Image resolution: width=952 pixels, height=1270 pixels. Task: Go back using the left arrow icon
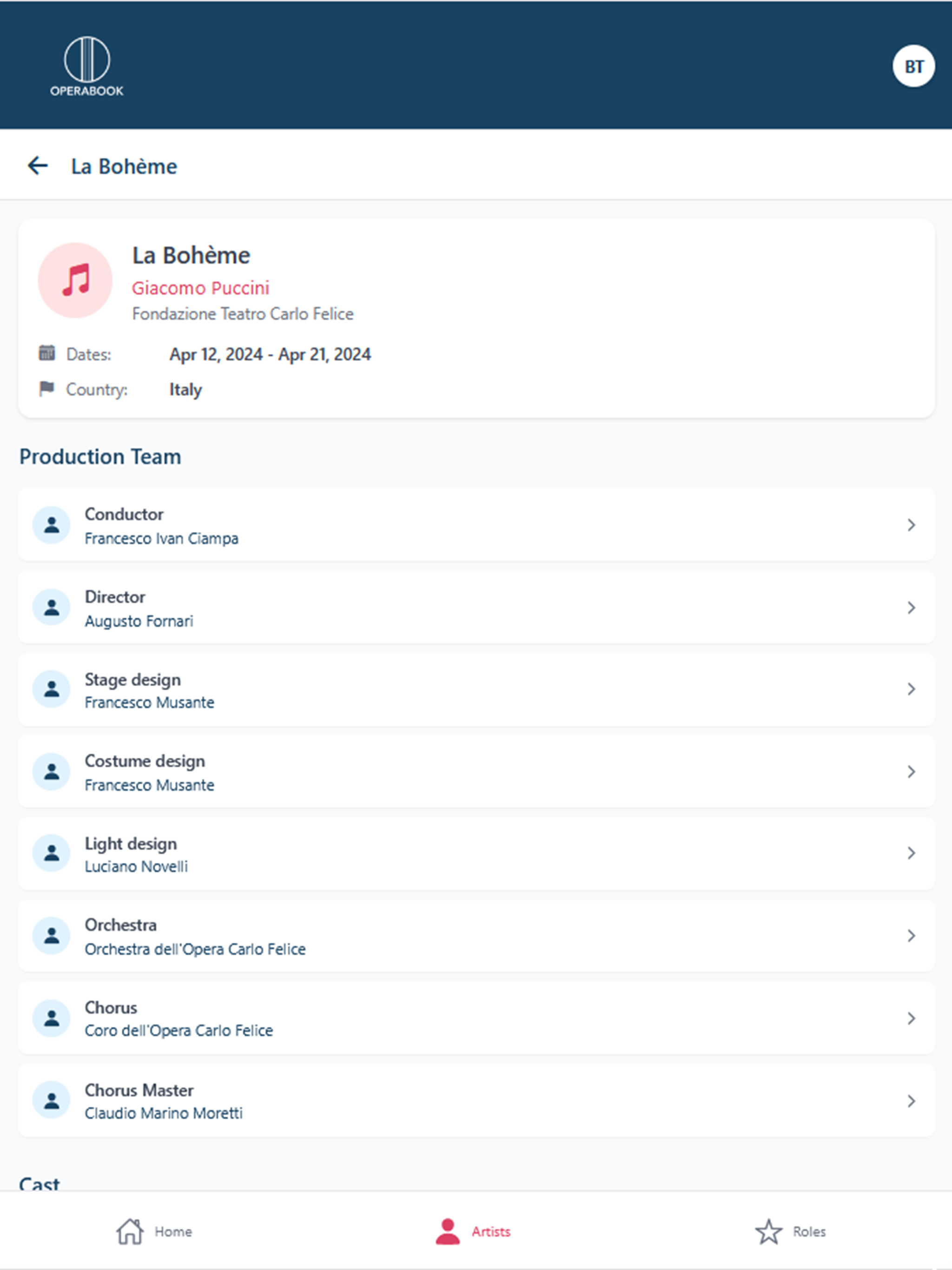pos(38,166)
